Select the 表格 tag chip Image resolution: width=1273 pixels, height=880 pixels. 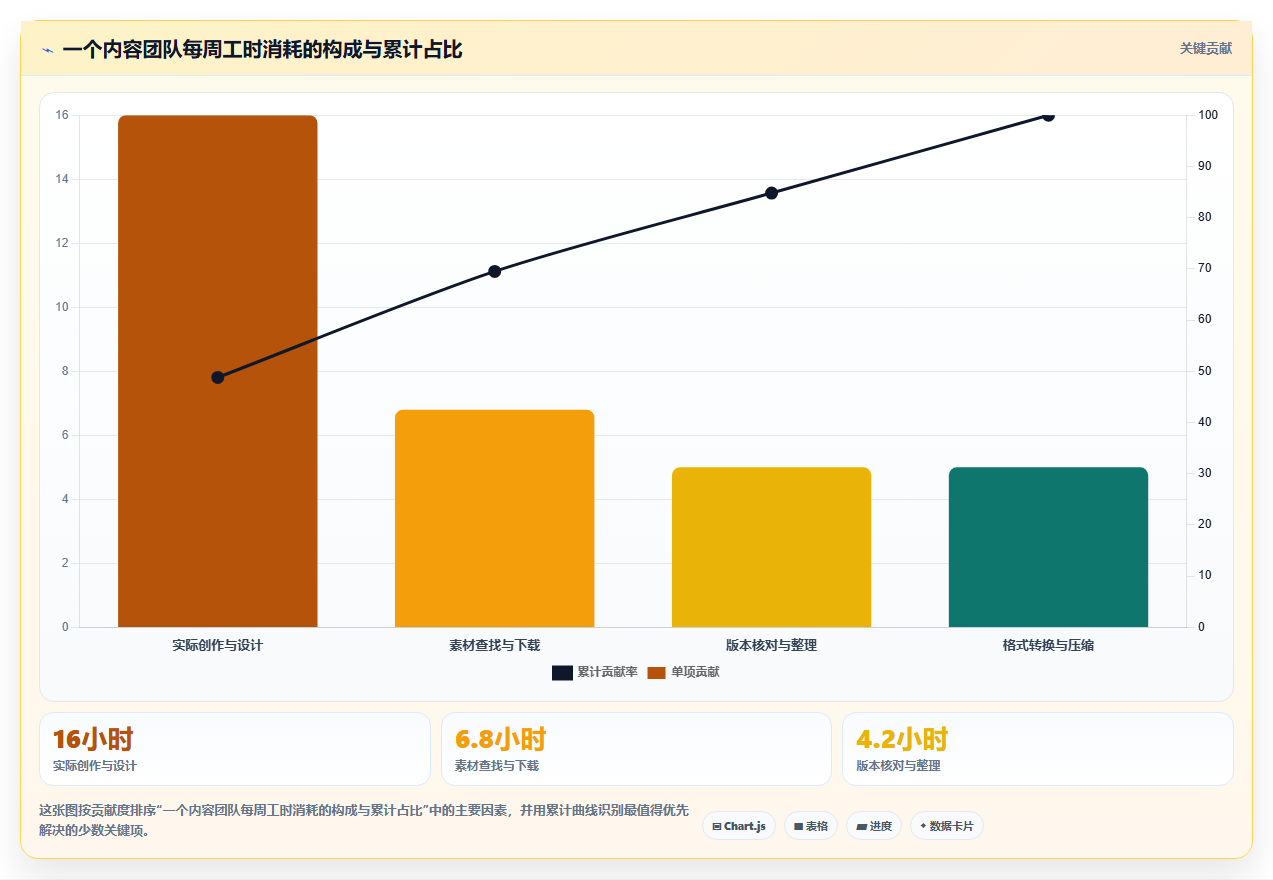coord(810,826)
